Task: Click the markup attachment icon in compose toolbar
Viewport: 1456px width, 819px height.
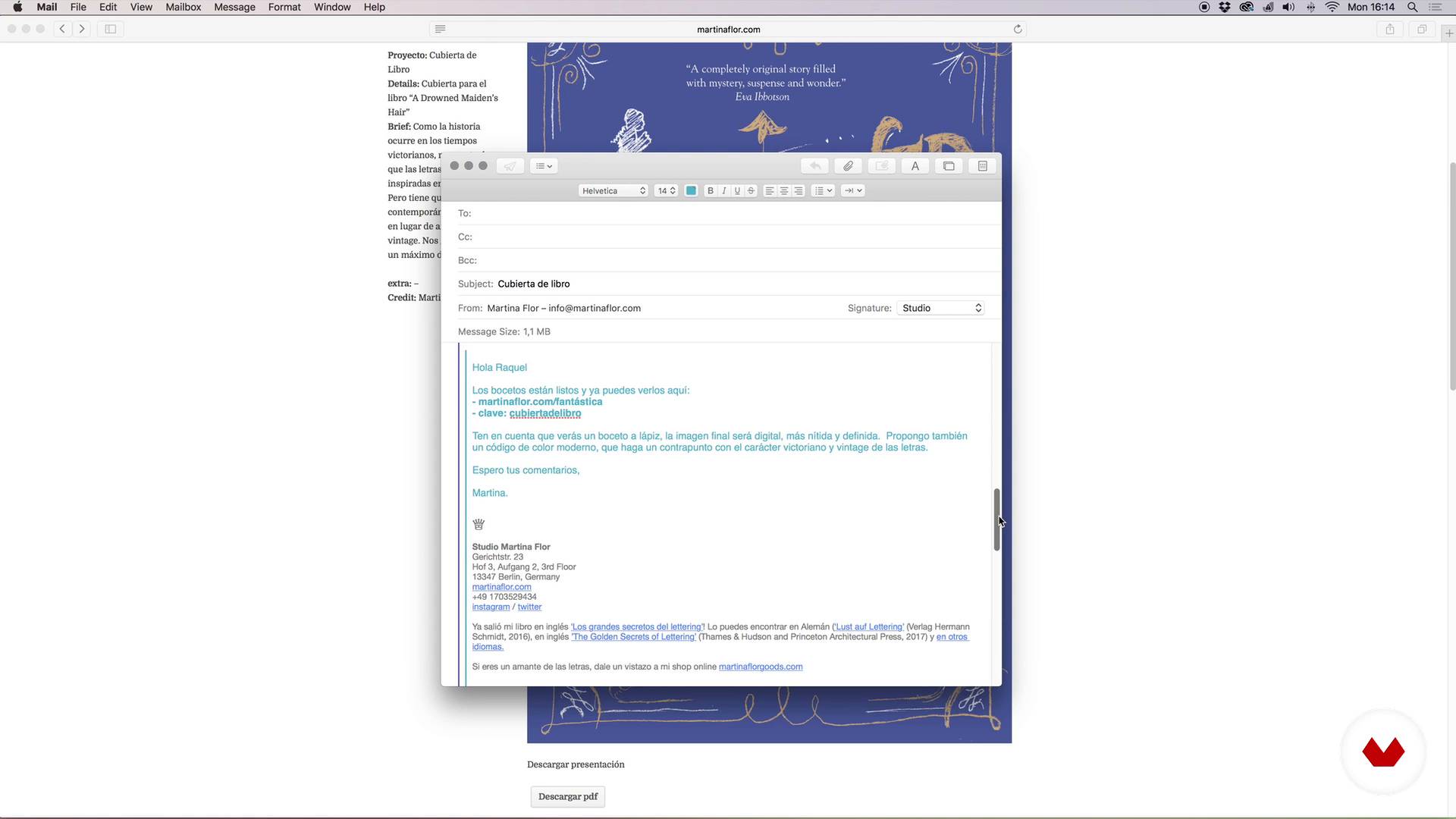Action: pyautogui.click(x=882, y=166)
